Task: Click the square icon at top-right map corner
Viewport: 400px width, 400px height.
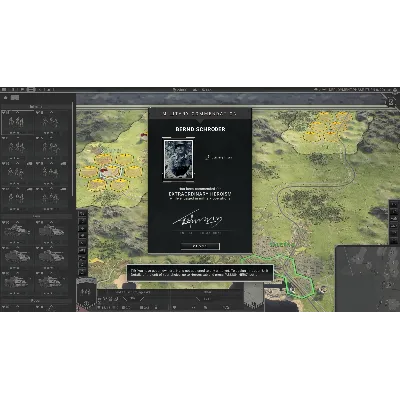Action: (391, 102)
